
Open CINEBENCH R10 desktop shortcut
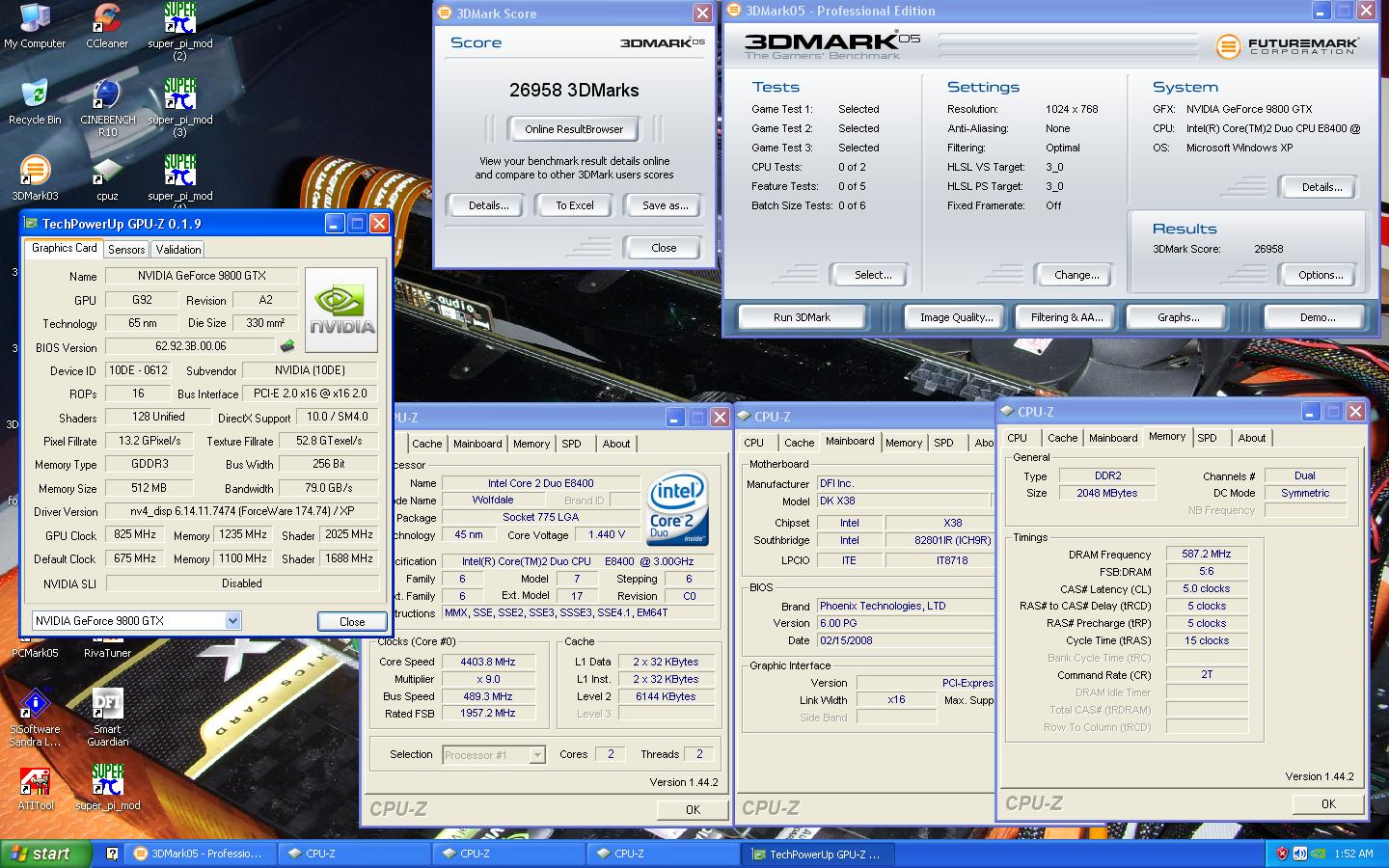[x=107, y=108]
